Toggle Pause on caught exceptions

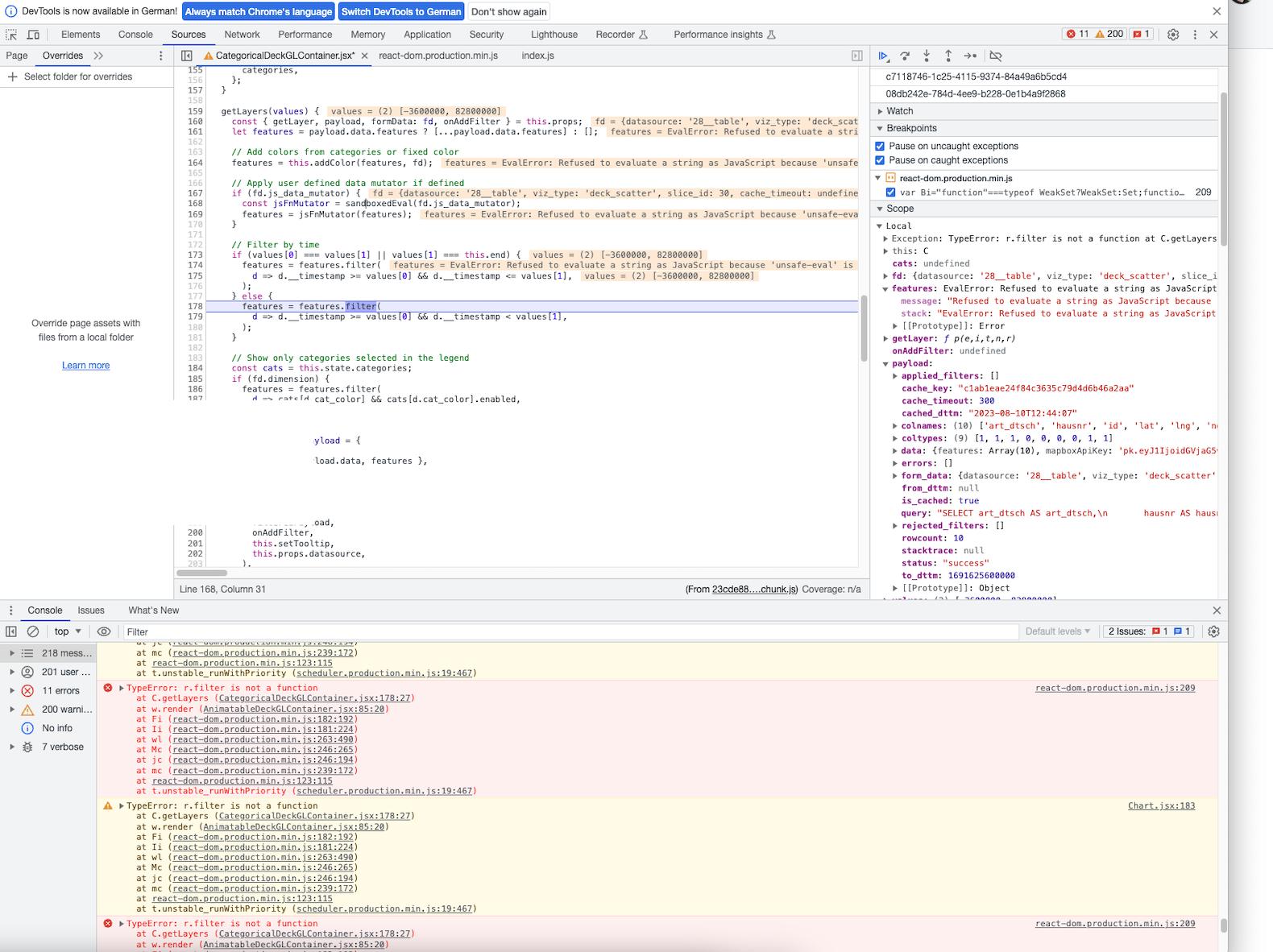(x=881, y=160)
